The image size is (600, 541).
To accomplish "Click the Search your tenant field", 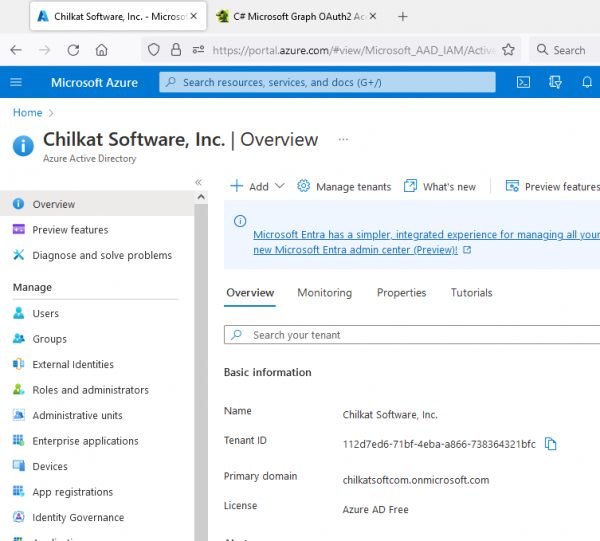I will [410, 335].
